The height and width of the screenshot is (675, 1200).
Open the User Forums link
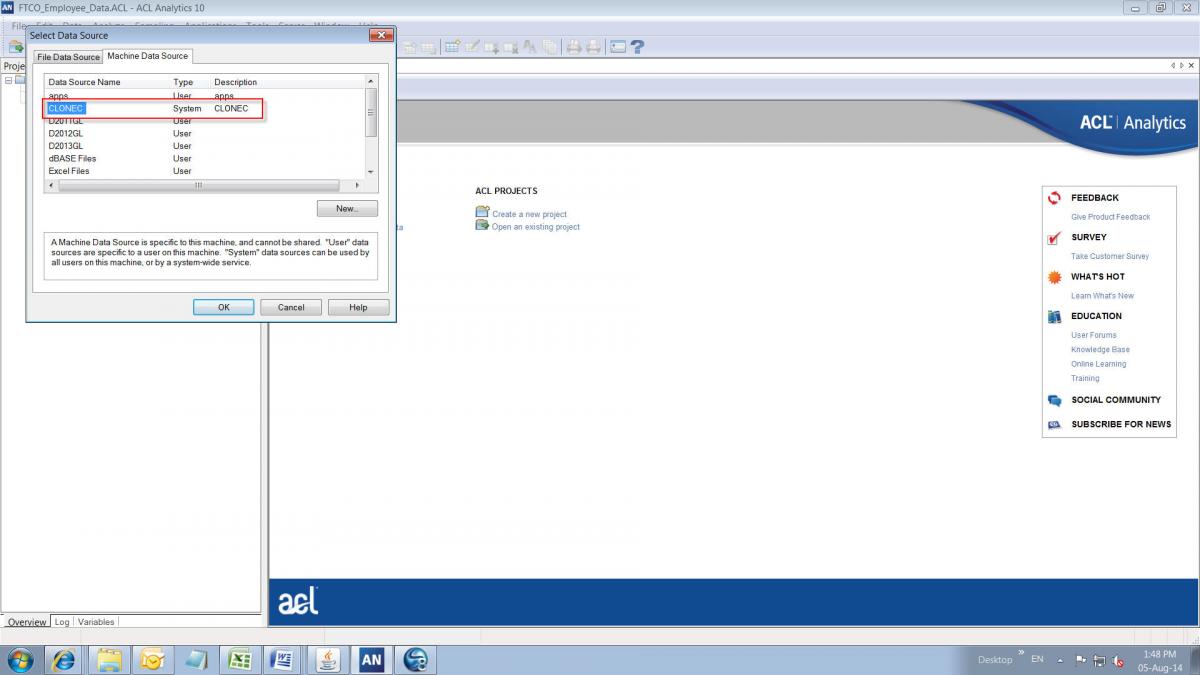1094,335
